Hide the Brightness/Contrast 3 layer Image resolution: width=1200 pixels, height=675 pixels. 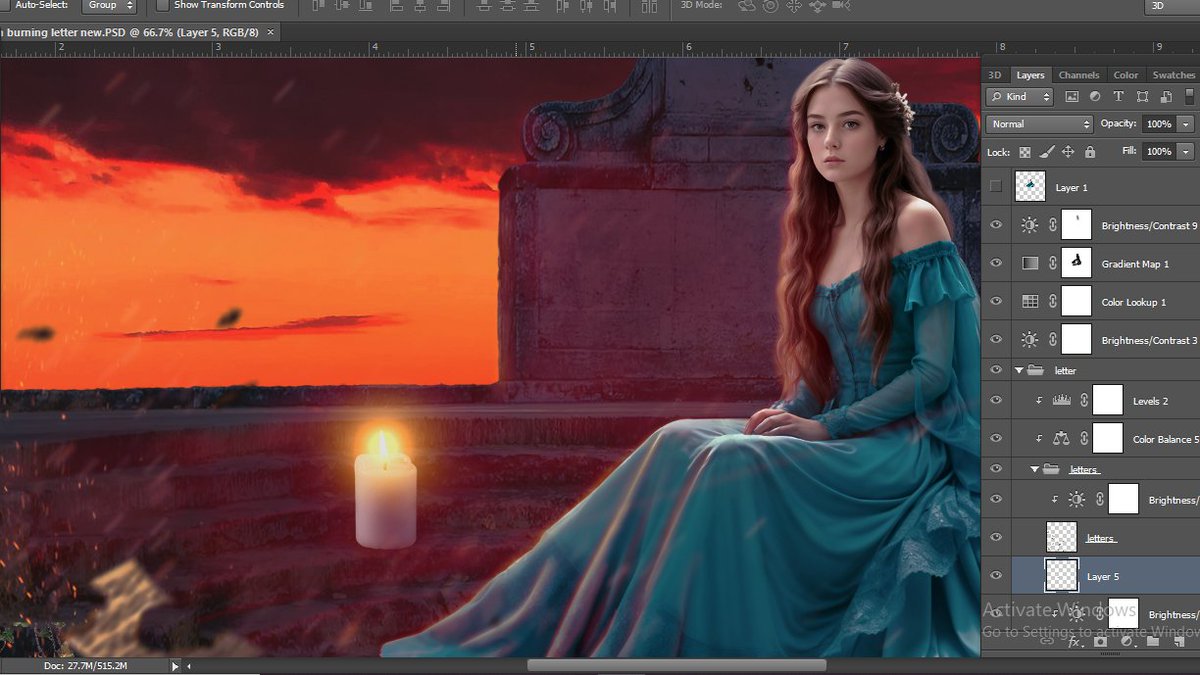(x=996, y=339)
